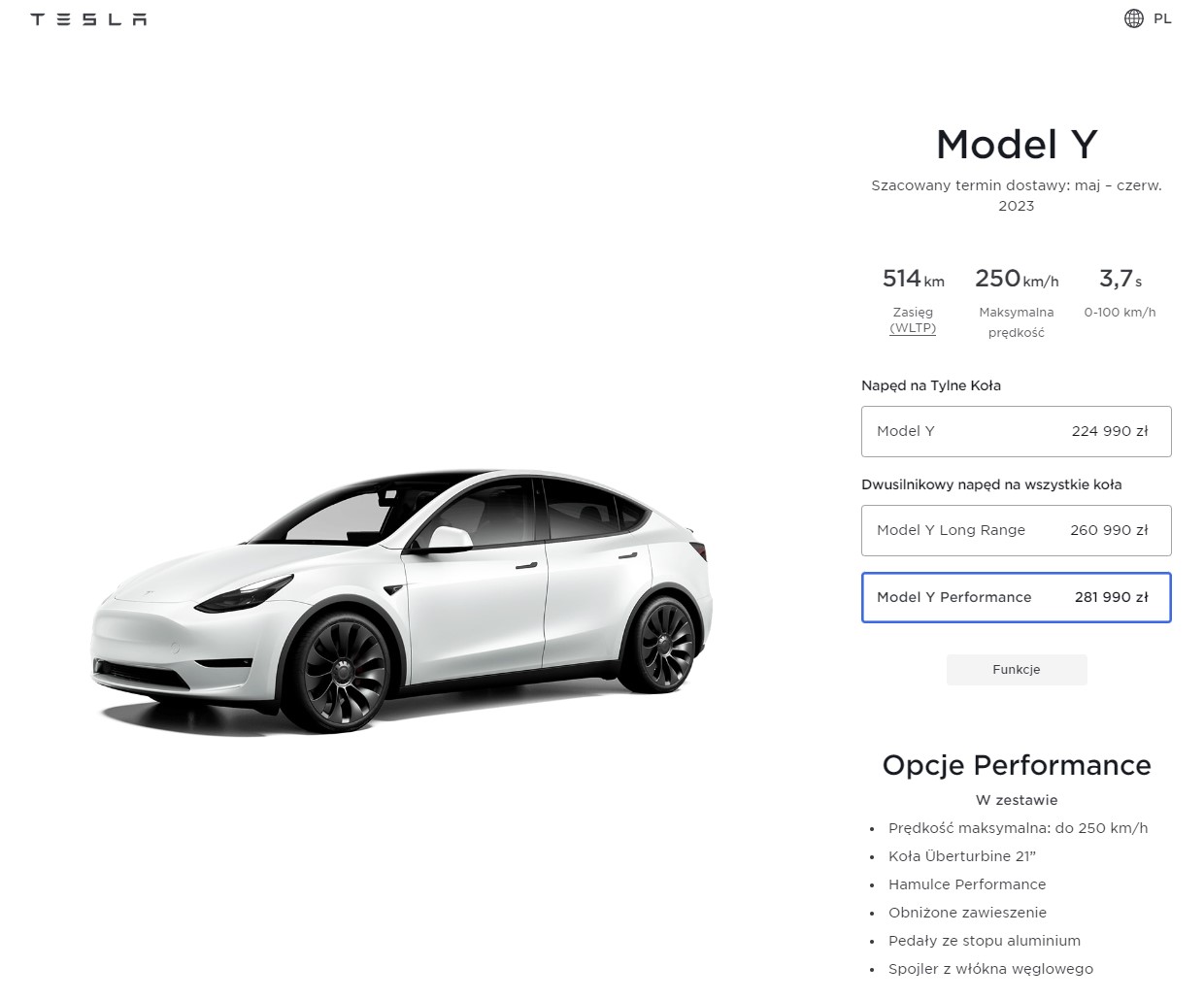Viewport: 1204px width, 1000px height.
Task: Select the Model Y Long Range option
Action: pyautogui.click(x=1016, y=530)
